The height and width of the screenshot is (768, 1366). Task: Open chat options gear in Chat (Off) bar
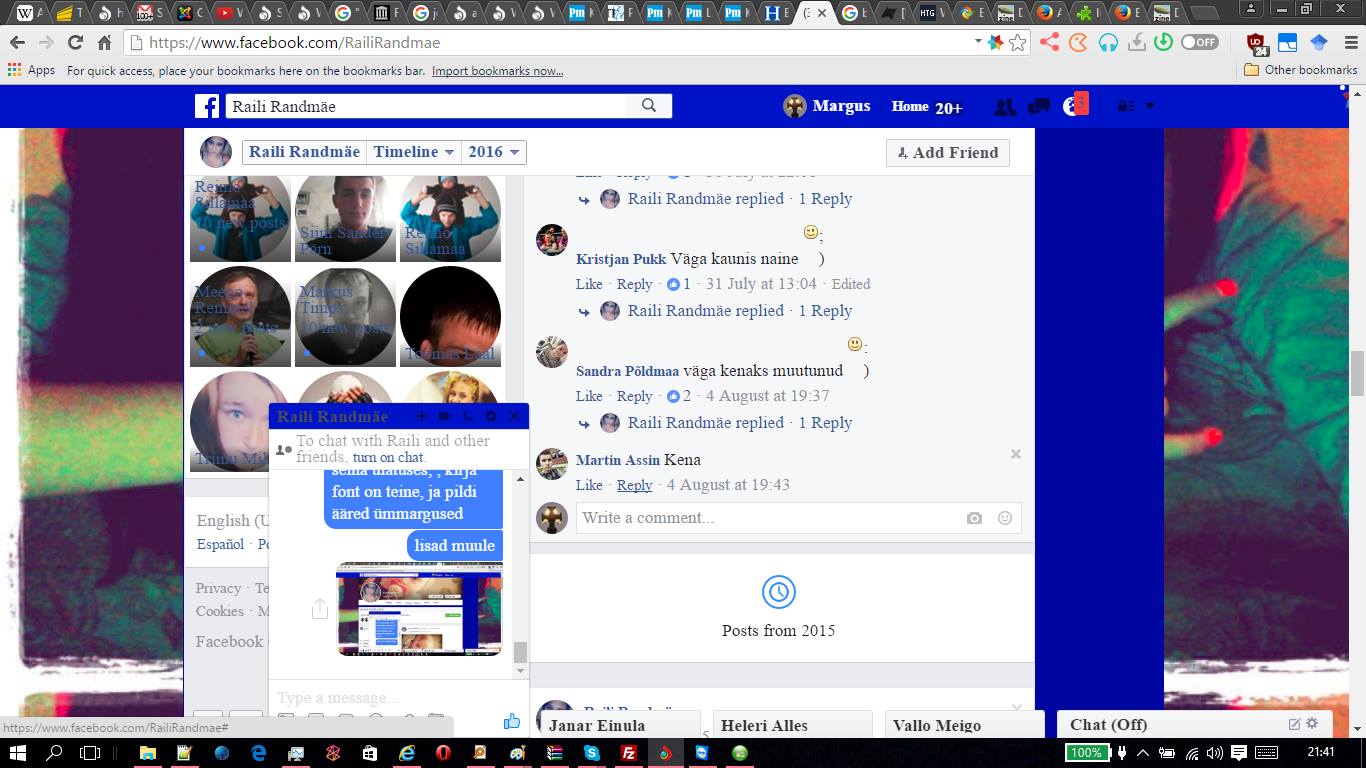(1312, 724)
